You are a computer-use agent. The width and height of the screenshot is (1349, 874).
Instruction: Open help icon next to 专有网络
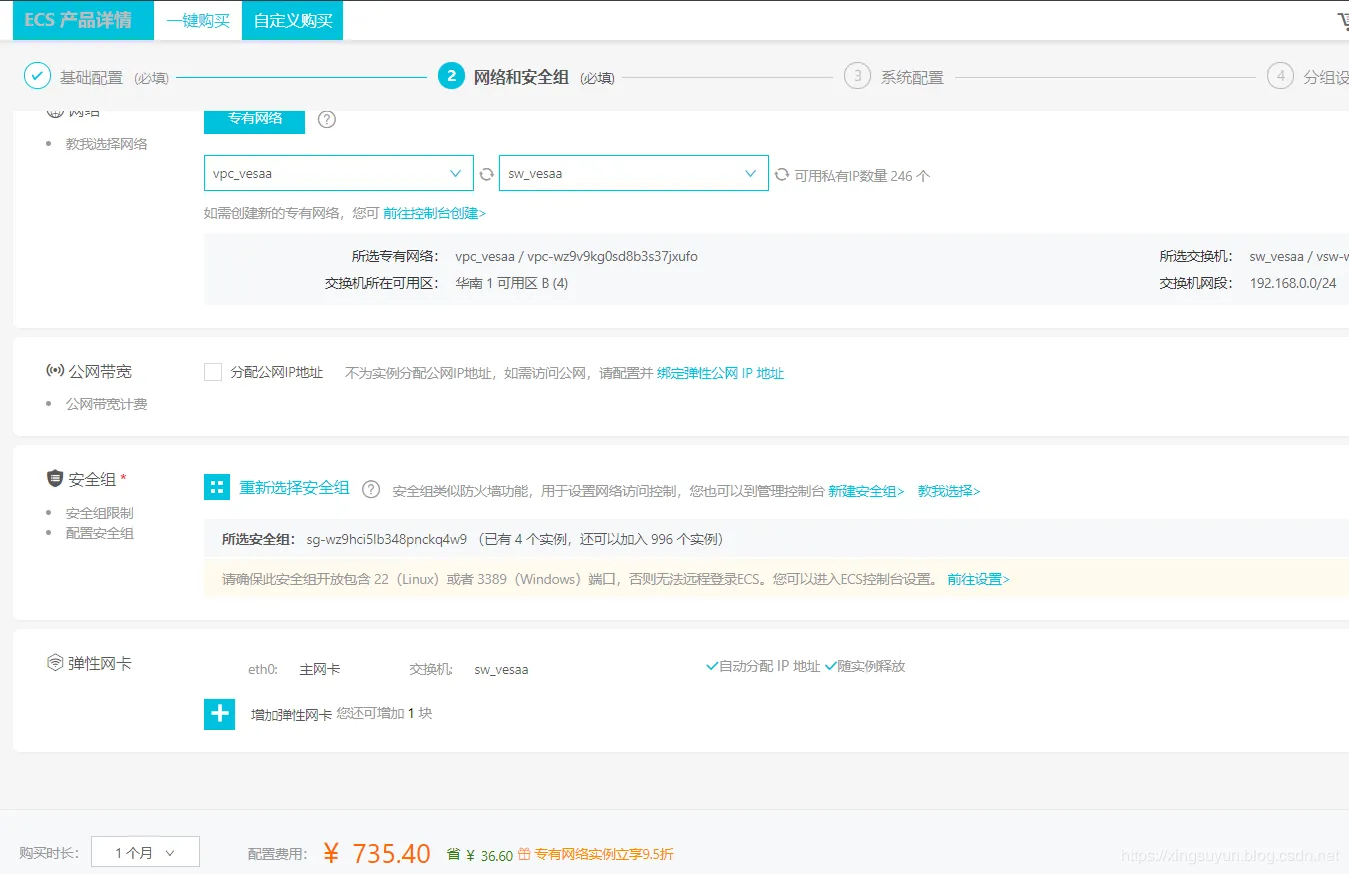point(327,119)
